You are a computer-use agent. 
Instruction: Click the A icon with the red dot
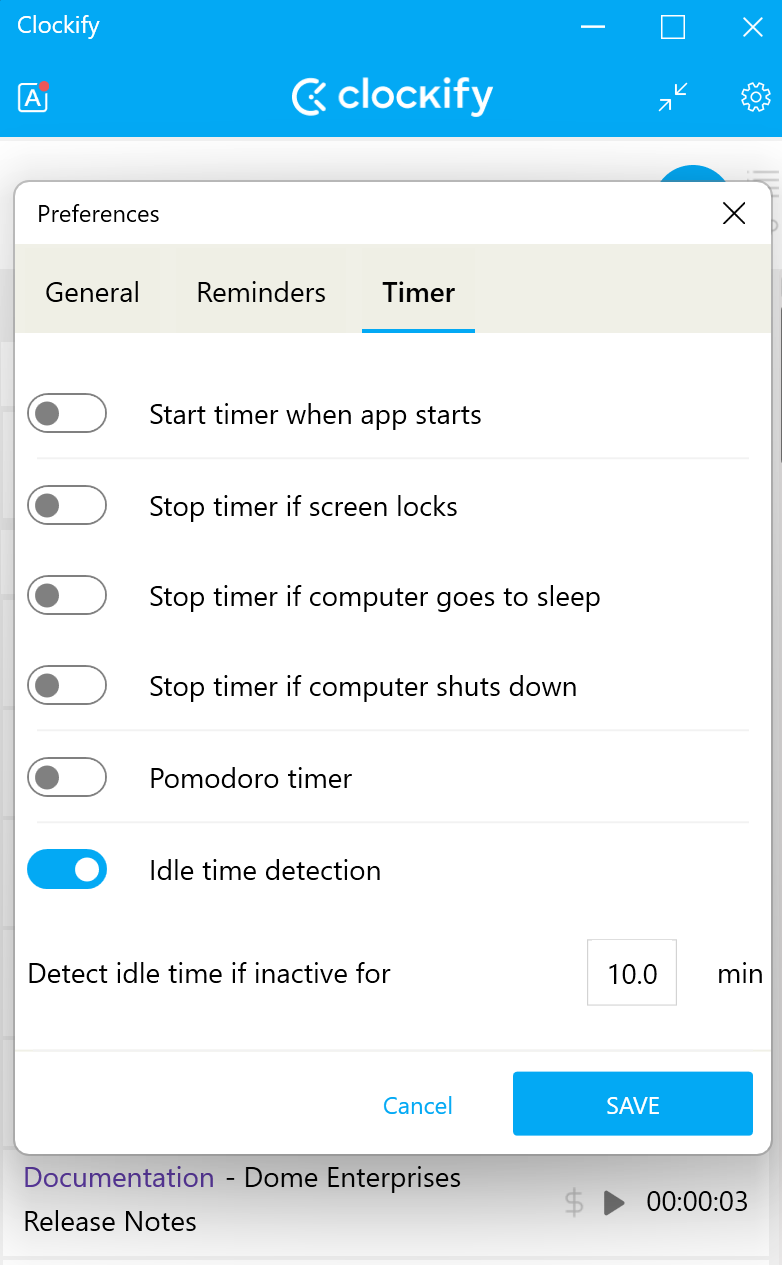click(33, 98)
